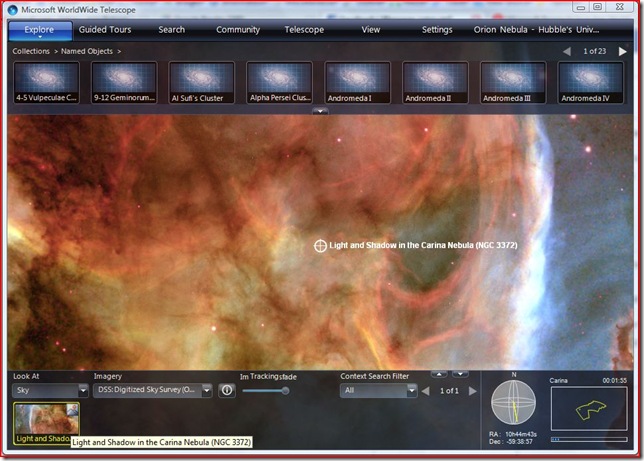Image resolution: width=644 pixels, height=461 pixels.
Task: Click the imagery info button
Action: (226, 390)
